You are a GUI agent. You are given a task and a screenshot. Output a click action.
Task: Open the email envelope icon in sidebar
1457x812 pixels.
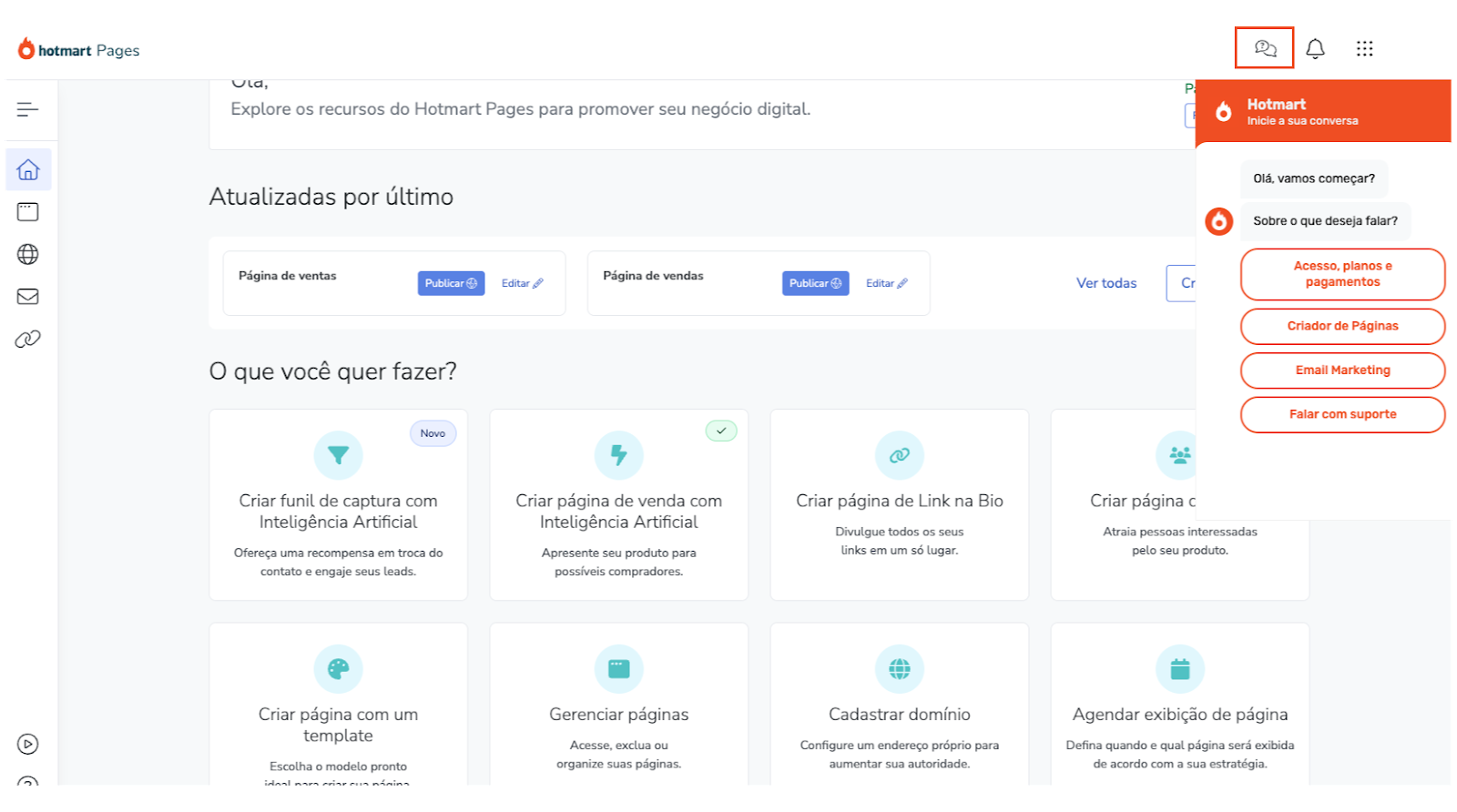tap(28, 296)
